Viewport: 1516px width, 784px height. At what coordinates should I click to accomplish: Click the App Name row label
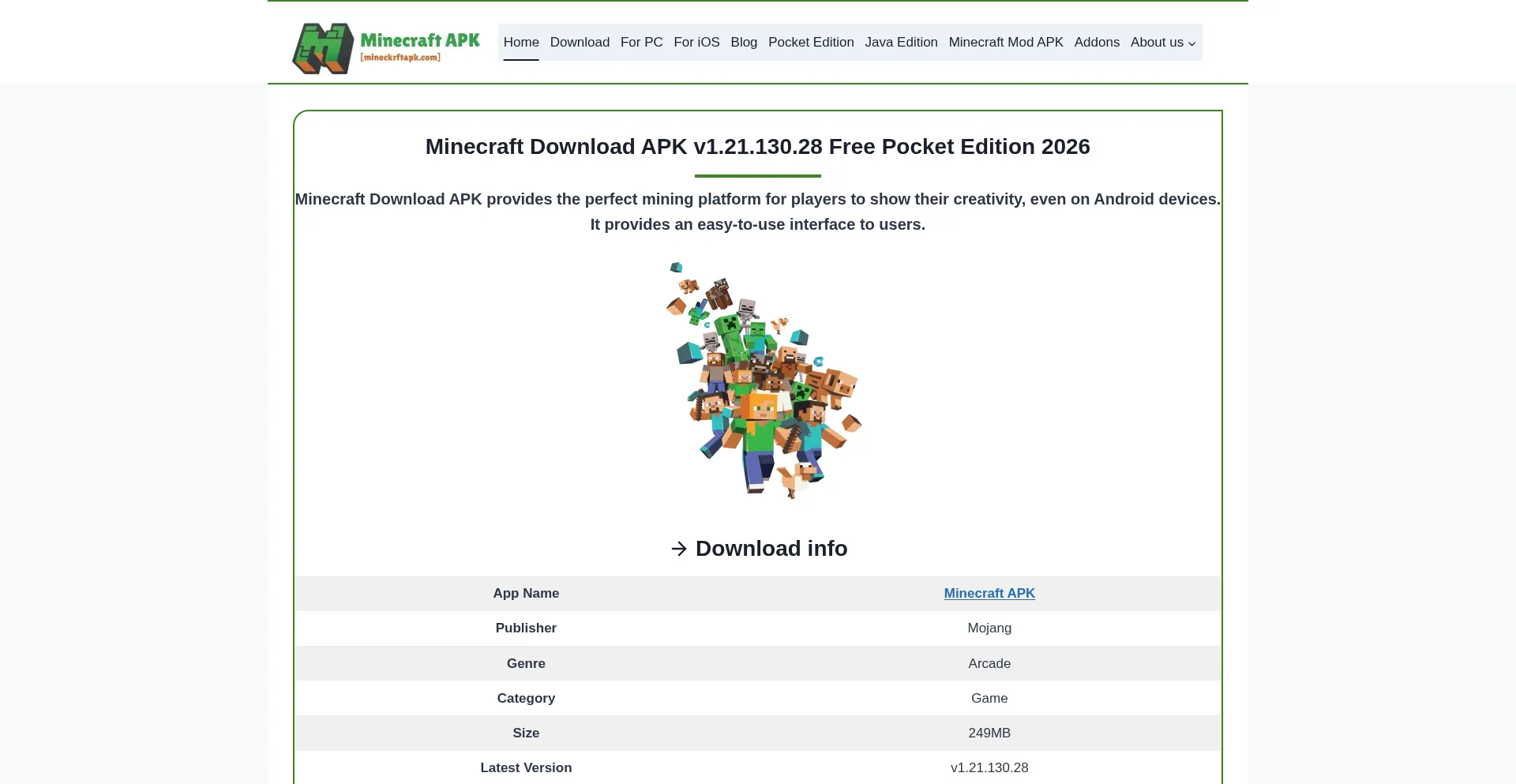(526, 593)
